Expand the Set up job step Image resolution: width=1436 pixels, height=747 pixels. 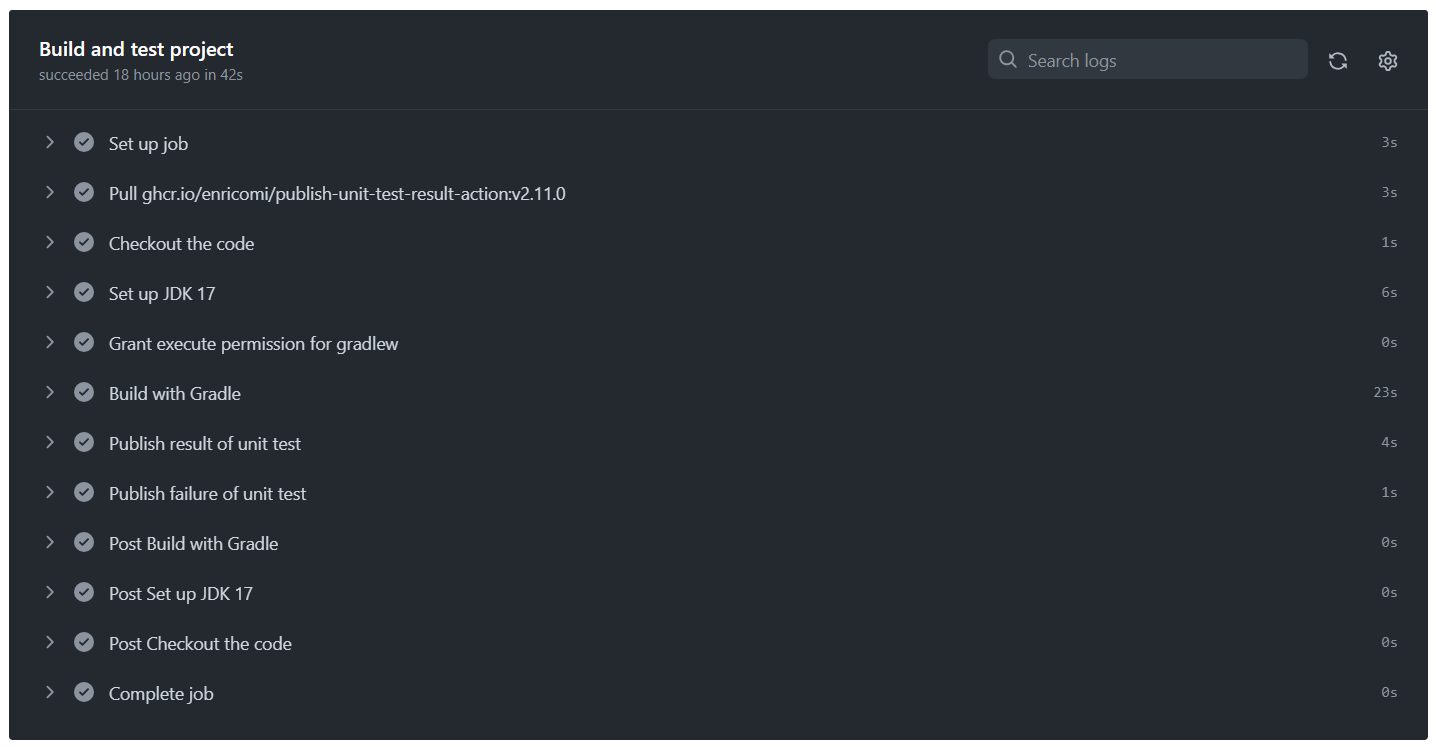[49, 142]
